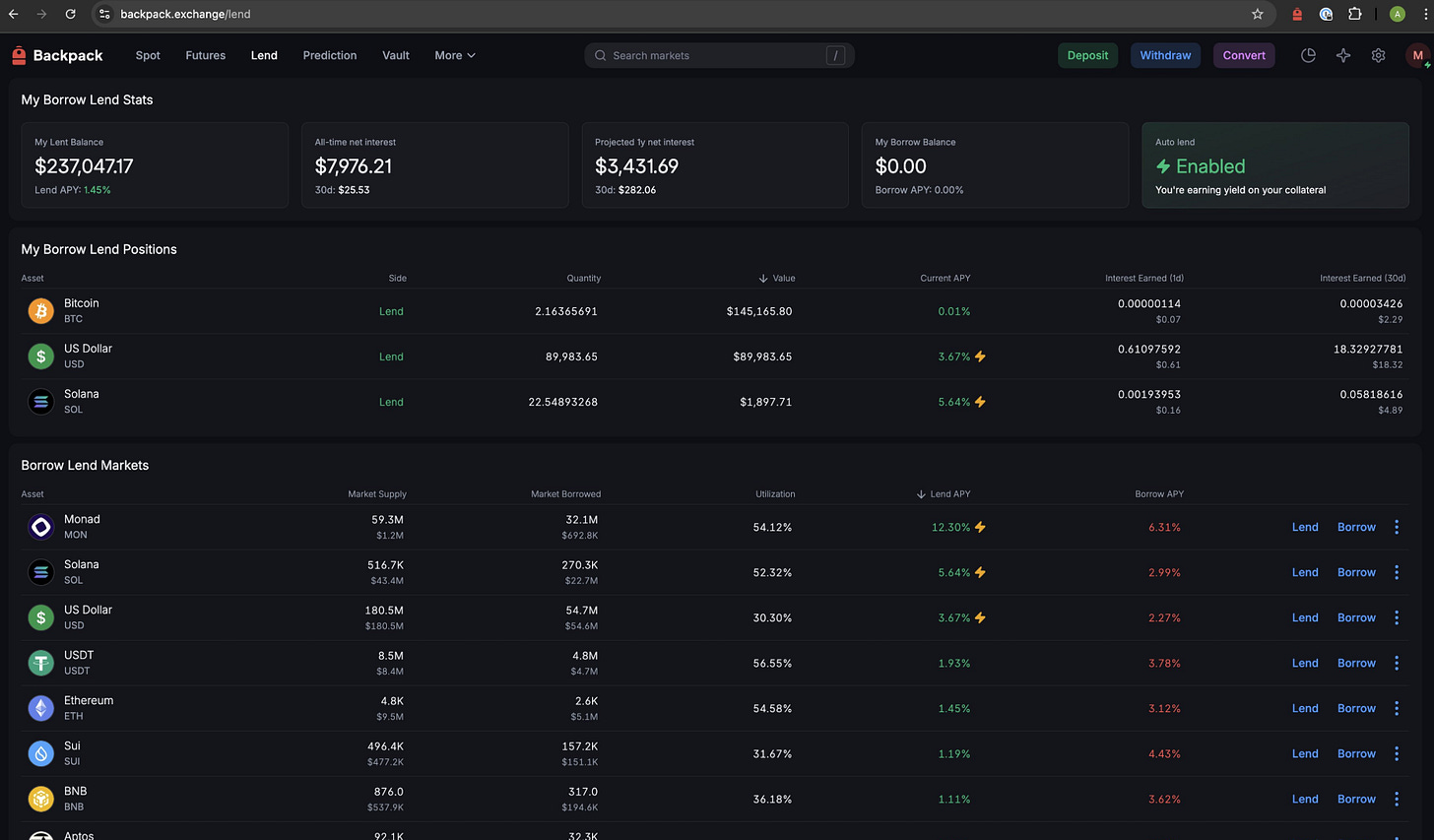Viewport: 1434px width, 840px height.
Task: Go to the Spot tab
Action: pyautogui.click(x=148, y=55)
